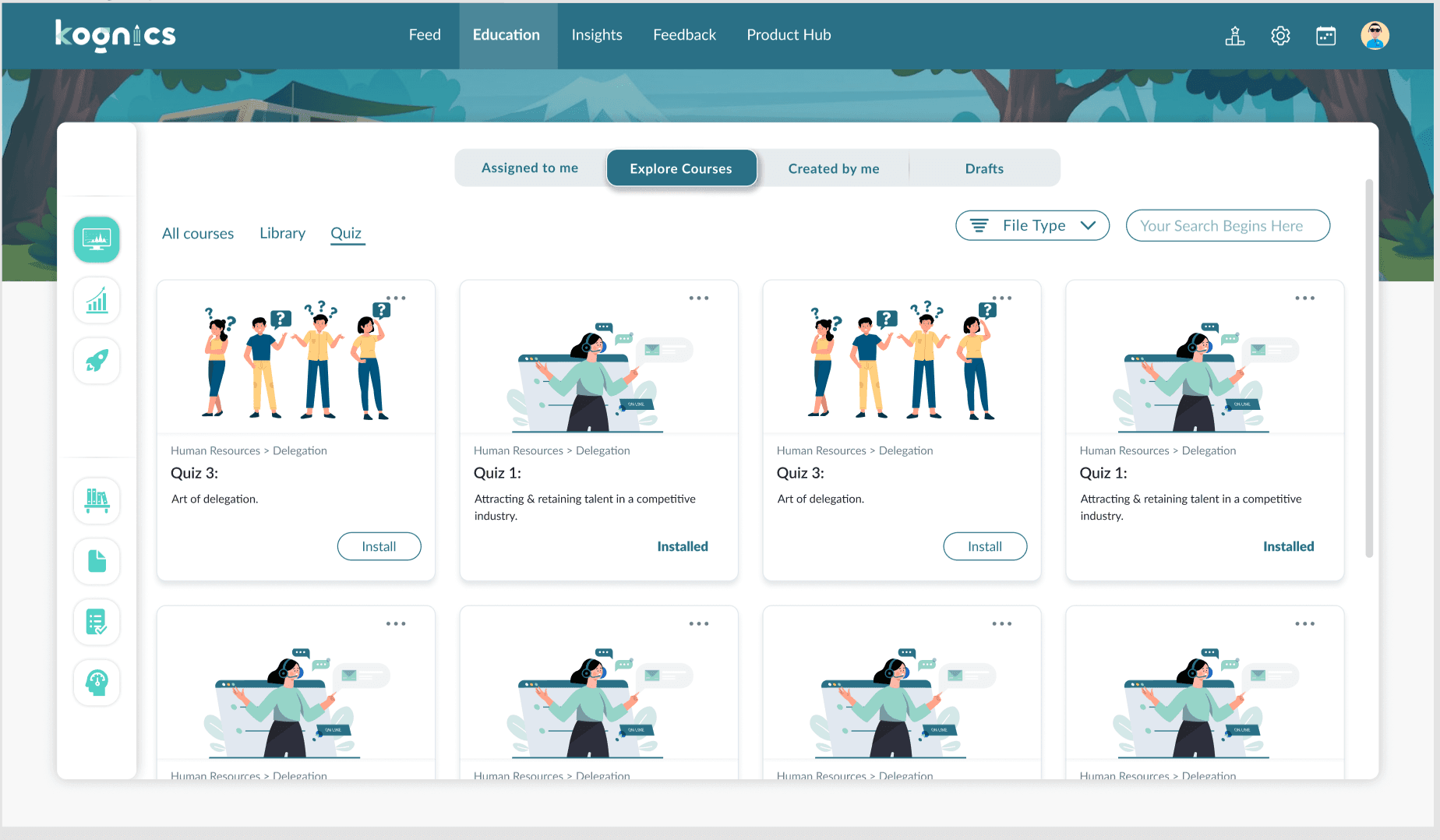Select the bar chart analytics sidebar icon
Viewport: 1440px width, 840px height.
tap(97, 300)
